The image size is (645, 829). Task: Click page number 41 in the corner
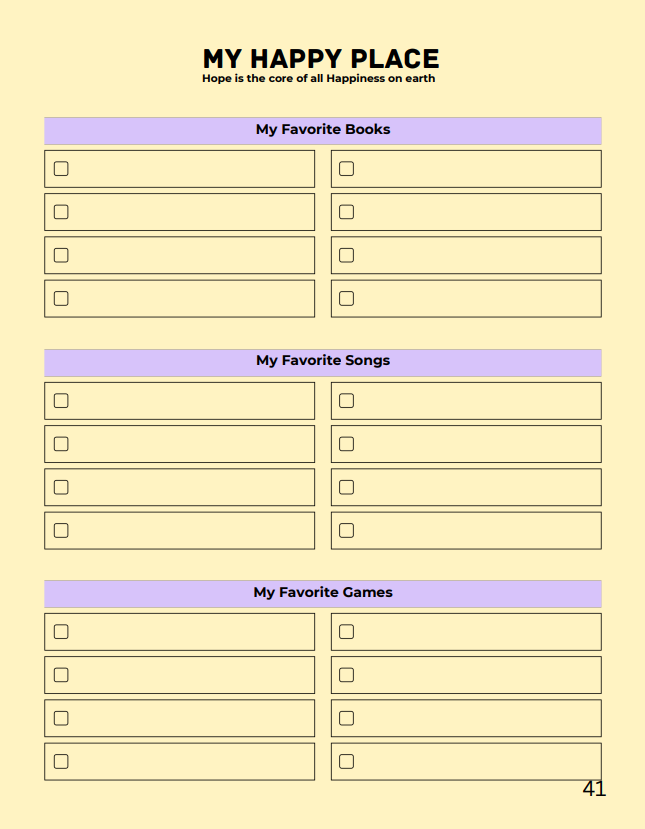point(594,789)
